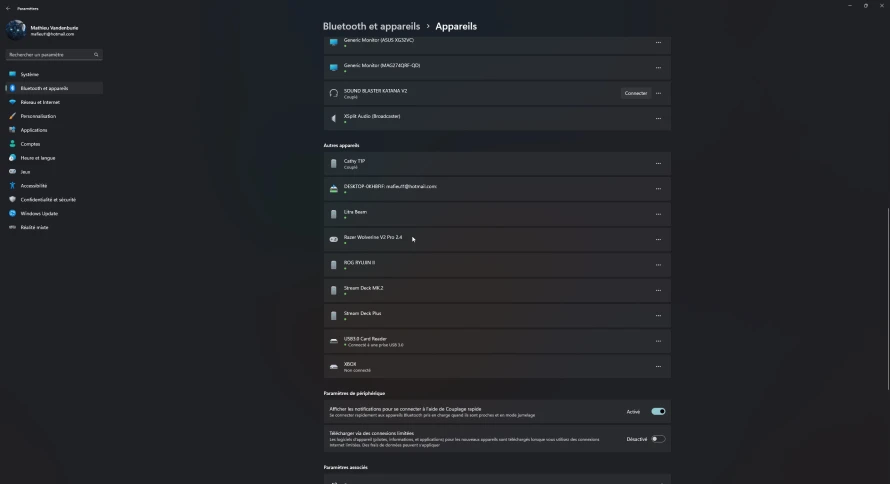Click the Appareils breadcrumb title

tap(456, 26)
